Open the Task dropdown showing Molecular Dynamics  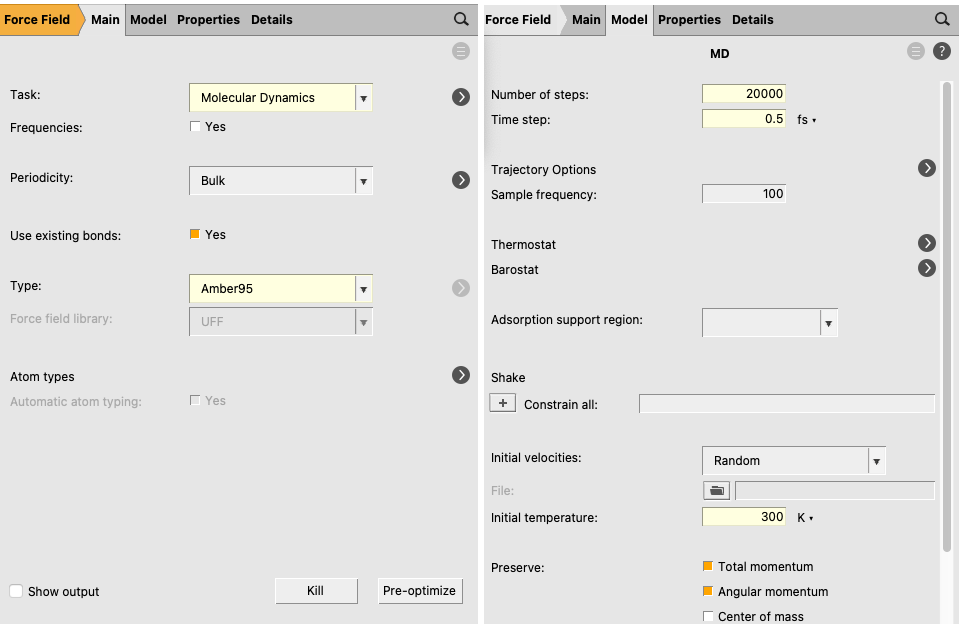pos(280,97)
